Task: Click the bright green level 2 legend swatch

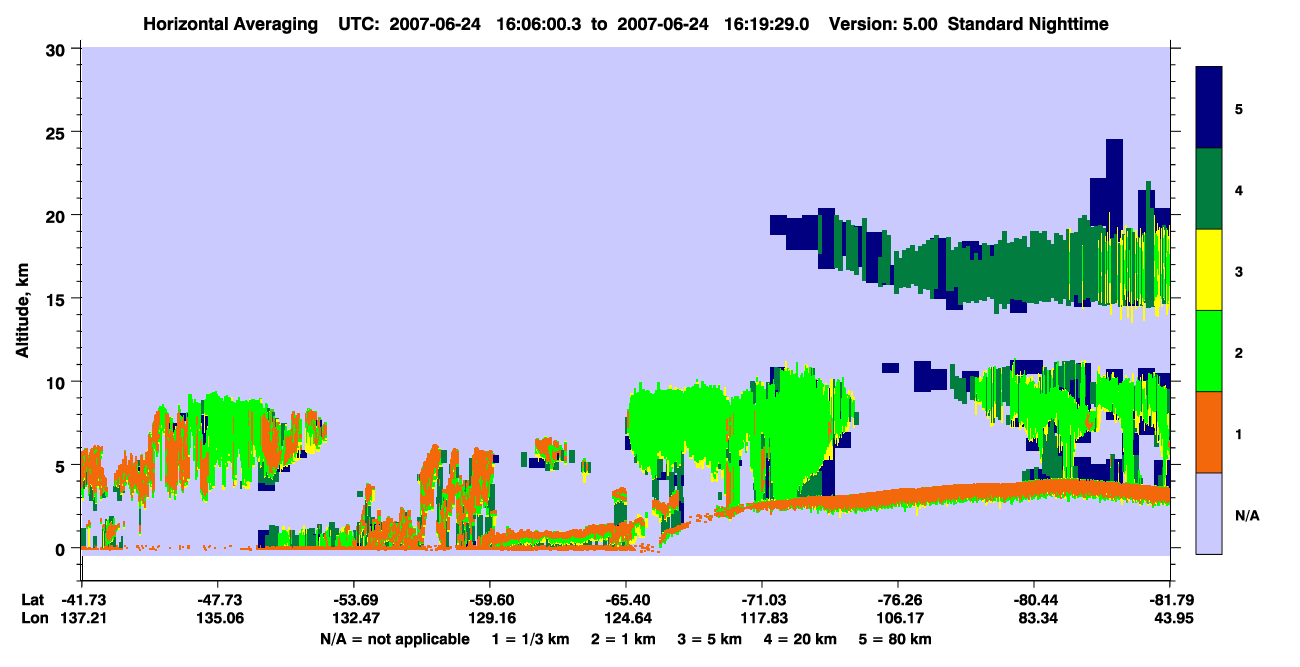Action: (1209, 351)
